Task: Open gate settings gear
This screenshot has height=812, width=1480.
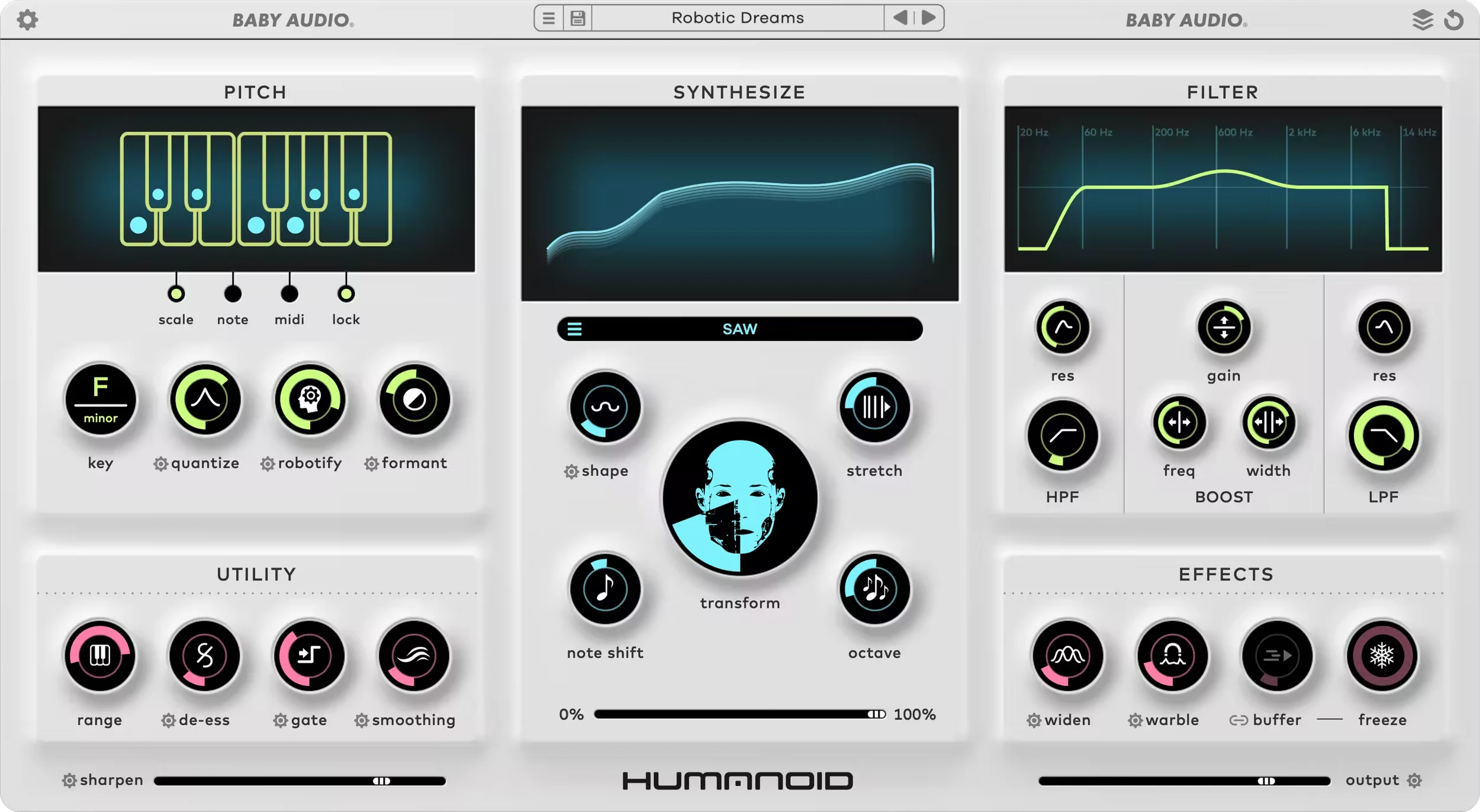Action: click(x=281, y=721)
